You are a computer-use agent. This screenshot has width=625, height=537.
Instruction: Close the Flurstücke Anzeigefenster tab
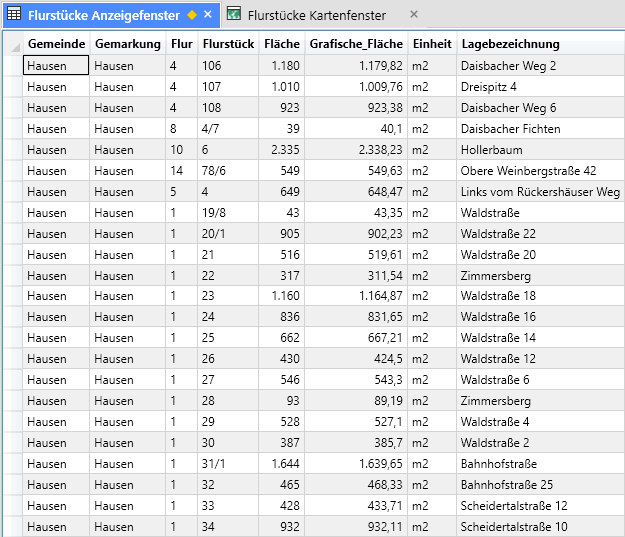click(x=208, y=15)
